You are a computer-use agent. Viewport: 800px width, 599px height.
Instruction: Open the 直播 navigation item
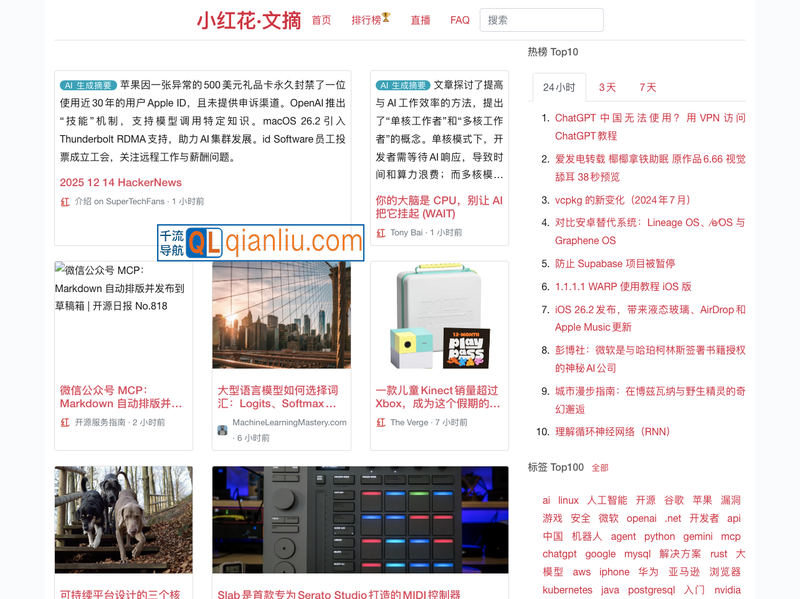[420, 20]
